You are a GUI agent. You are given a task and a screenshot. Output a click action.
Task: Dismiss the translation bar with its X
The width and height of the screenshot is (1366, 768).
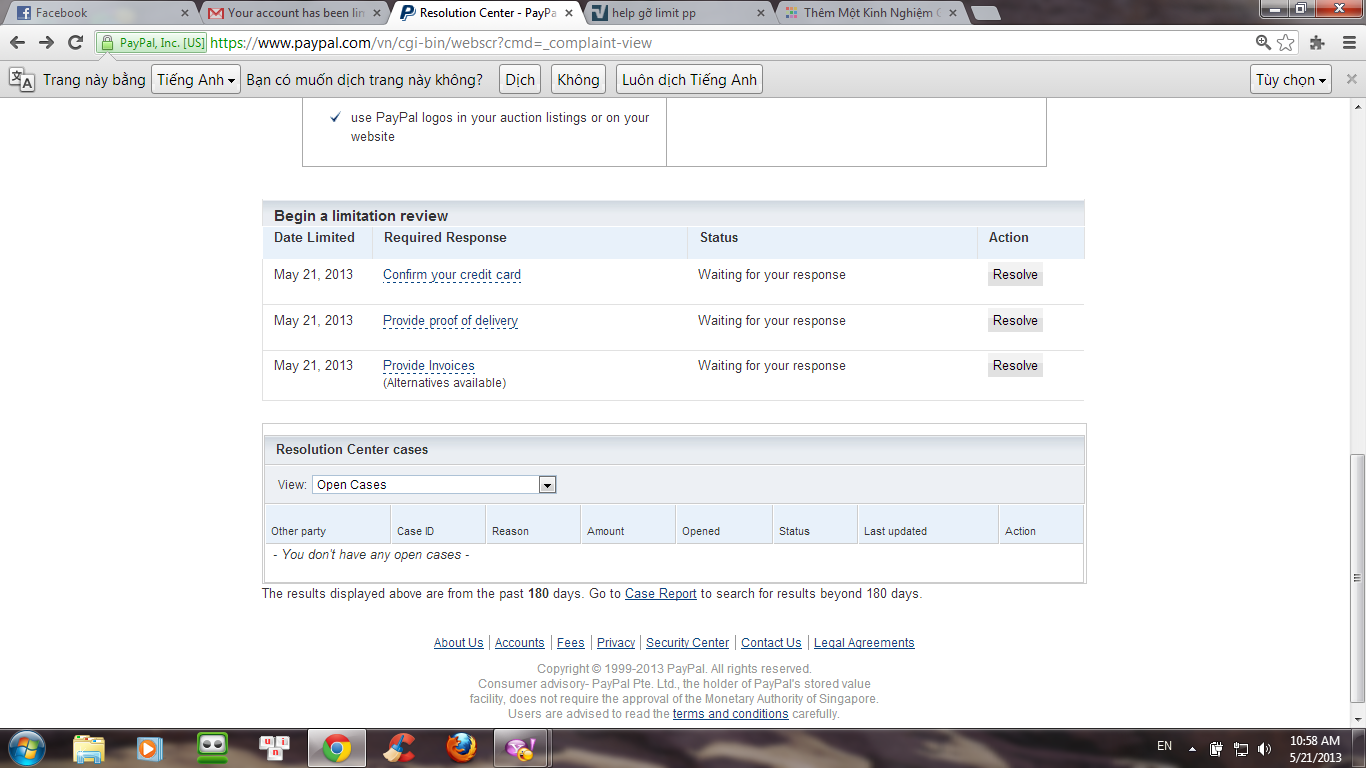tap(1351, 79)
